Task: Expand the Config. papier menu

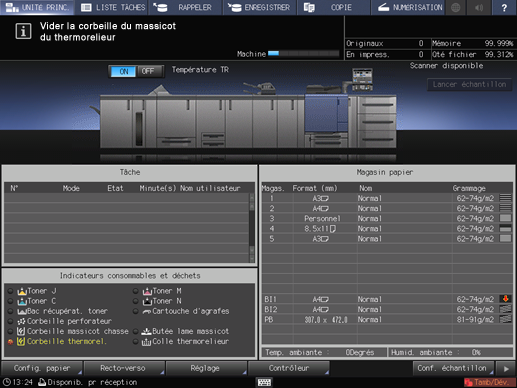Action: click(x=42, y=368)
